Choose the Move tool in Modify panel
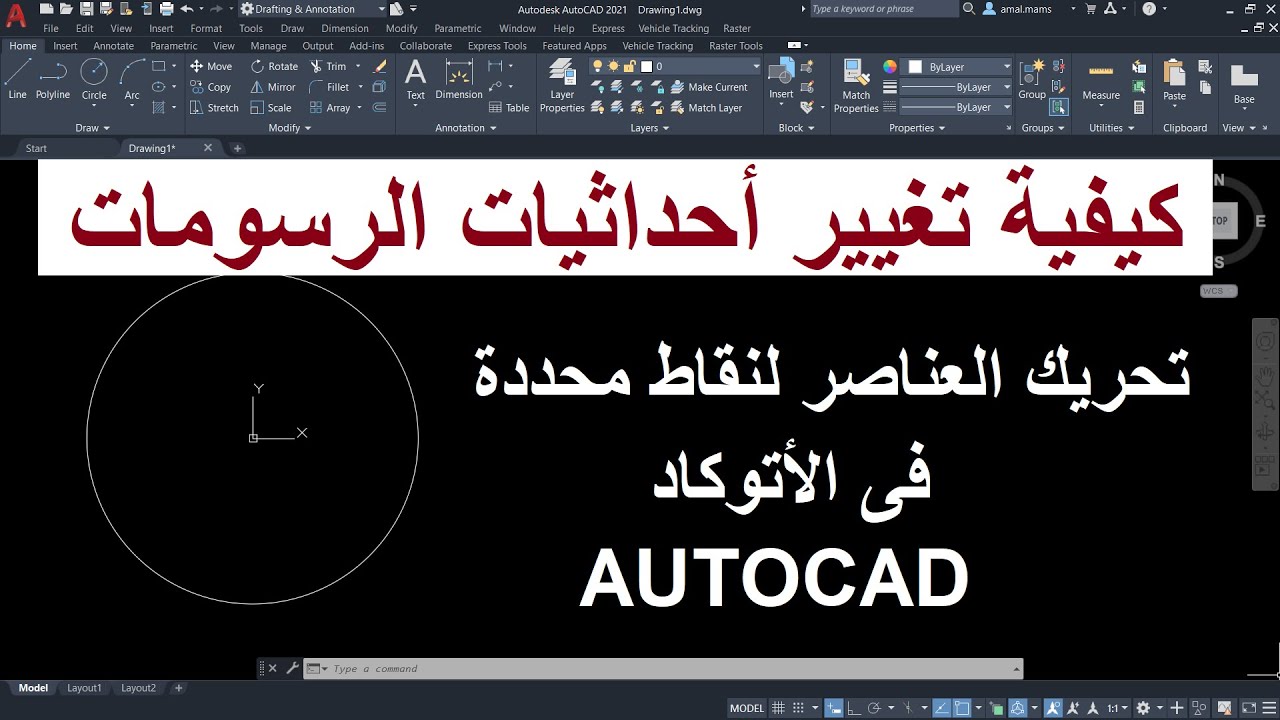This screenshot has width=1280, height=720. click(x=211, y=66)
